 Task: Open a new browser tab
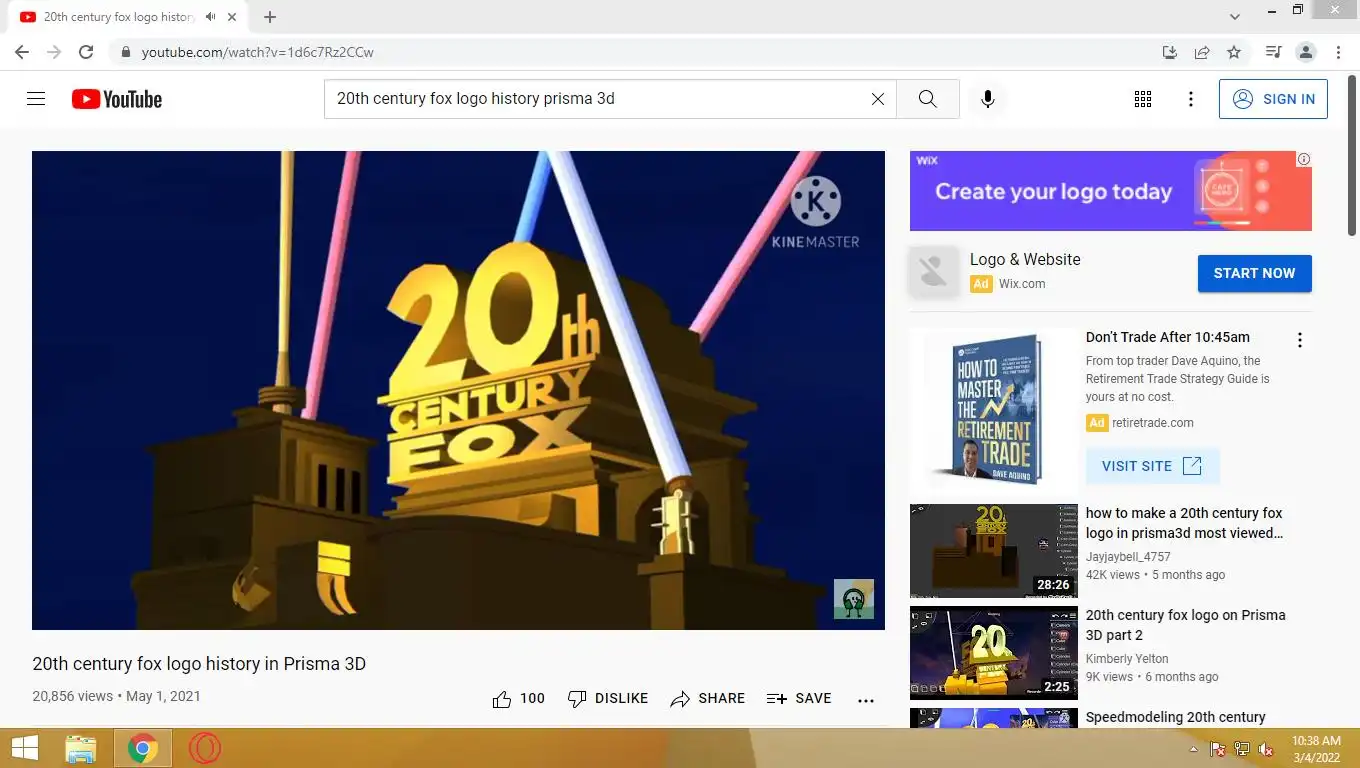(x=270, y=17)
